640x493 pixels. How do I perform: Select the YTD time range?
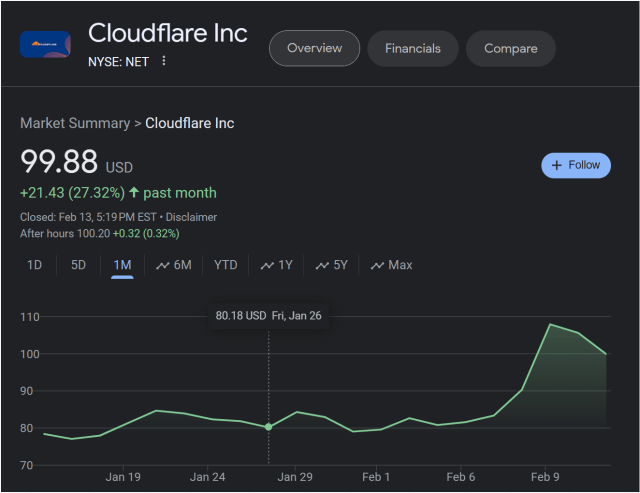pyautogui.click(x=225, y=265)
